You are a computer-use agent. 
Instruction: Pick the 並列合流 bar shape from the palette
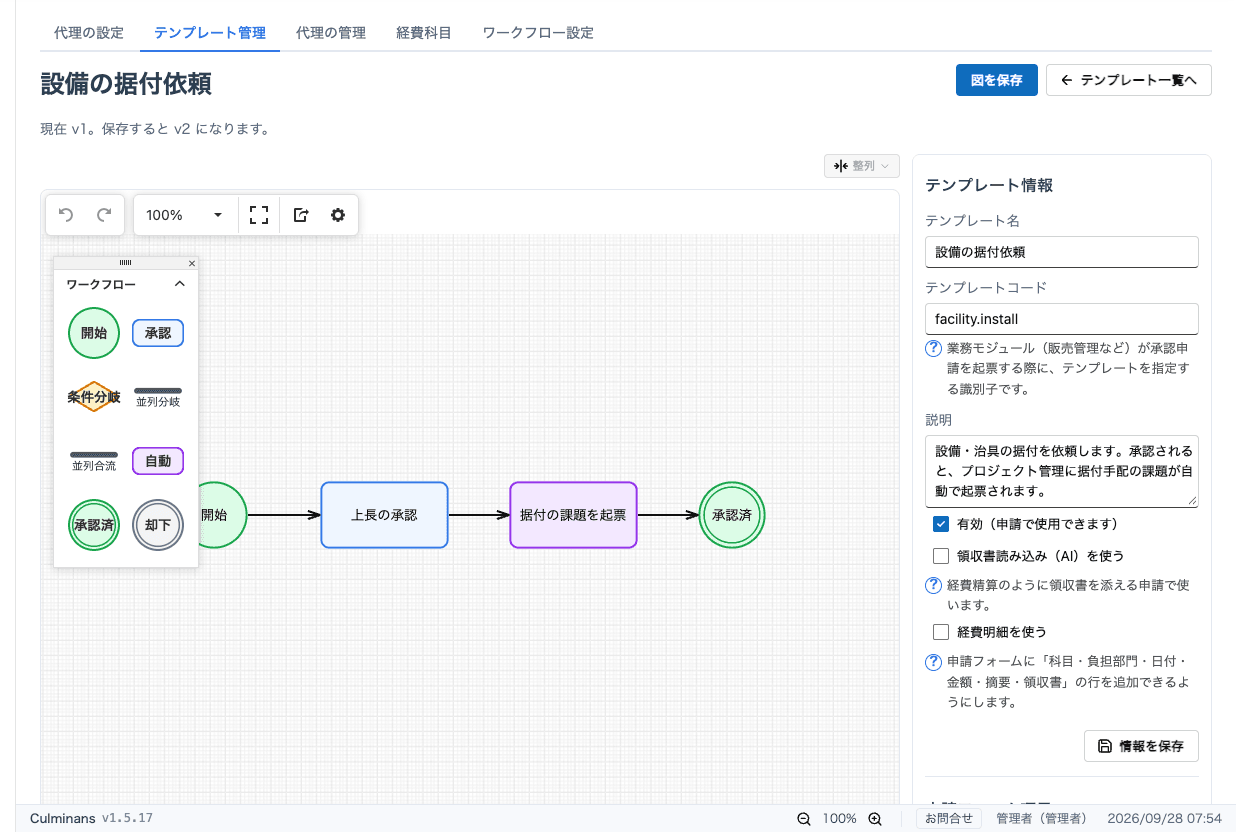94,461
